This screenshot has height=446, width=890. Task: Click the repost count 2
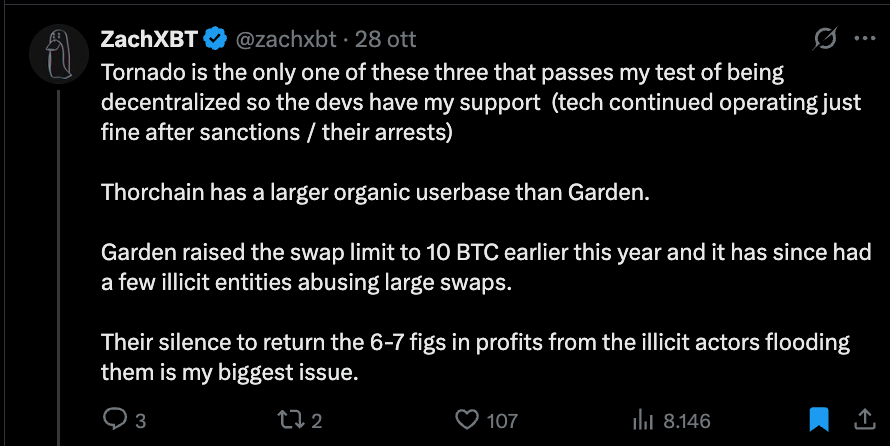point(317,421)
